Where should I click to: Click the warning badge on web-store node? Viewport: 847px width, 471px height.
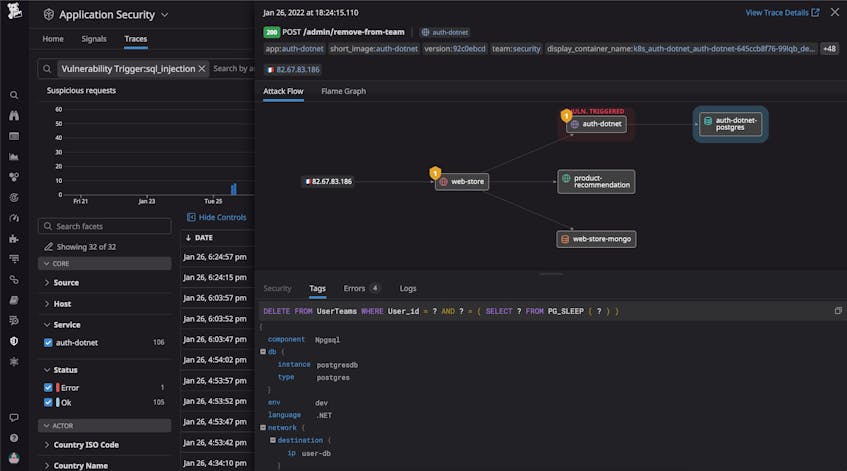[435, 173]
